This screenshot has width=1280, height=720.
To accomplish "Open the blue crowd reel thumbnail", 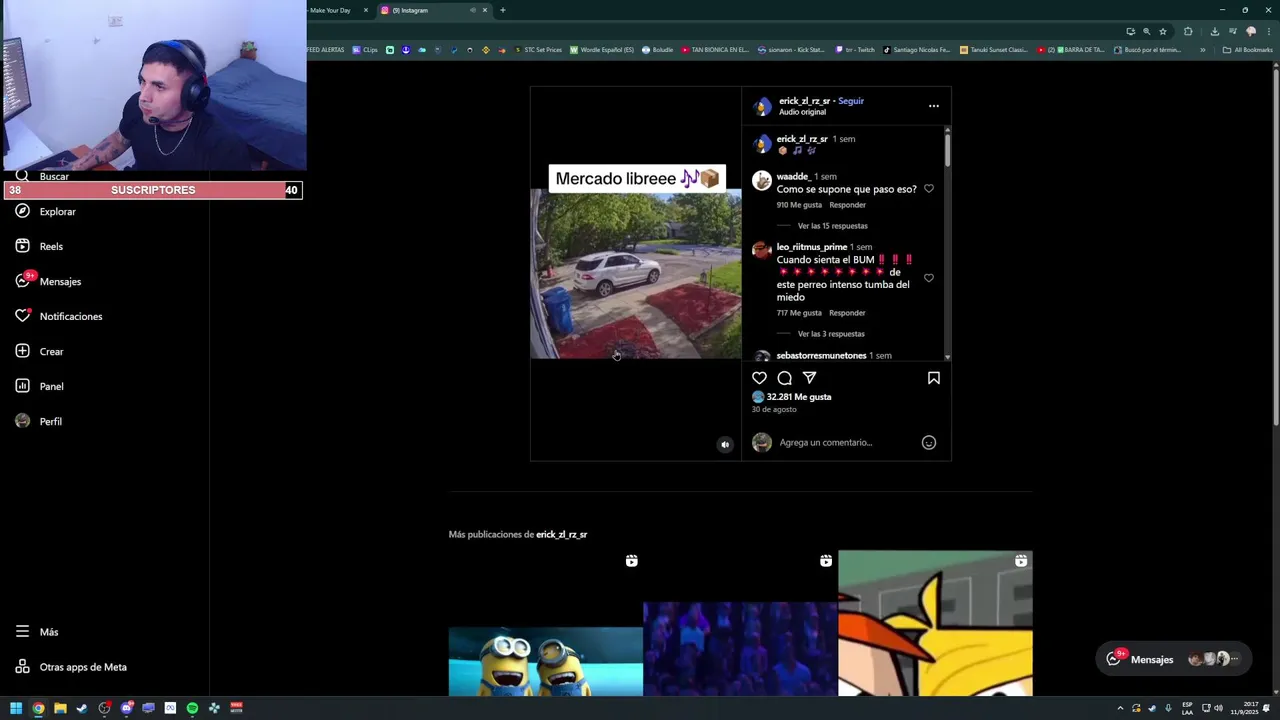I will pos(740,623).
